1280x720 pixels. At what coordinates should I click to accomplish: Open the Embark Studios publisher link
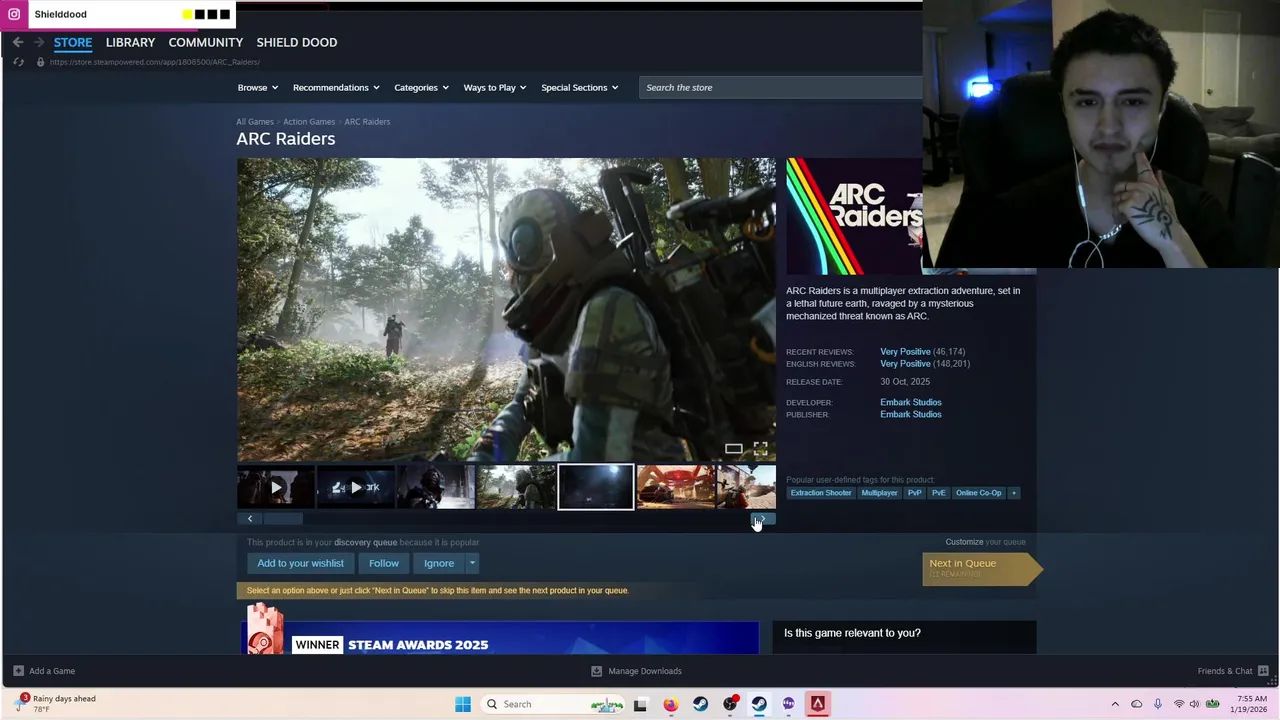click(x=911, y=414)
